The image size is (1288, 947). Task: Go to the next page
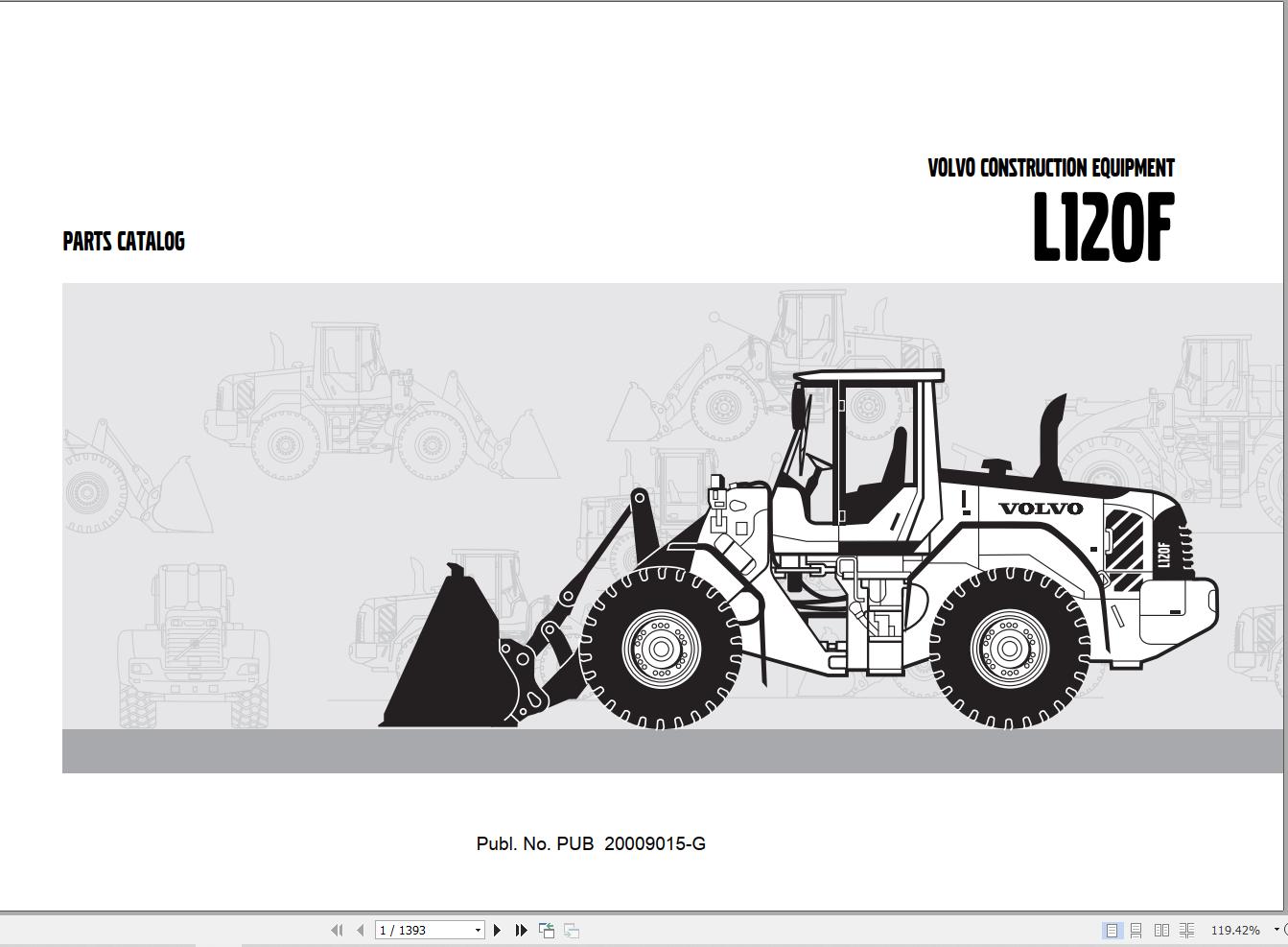(x=497, y=930)
